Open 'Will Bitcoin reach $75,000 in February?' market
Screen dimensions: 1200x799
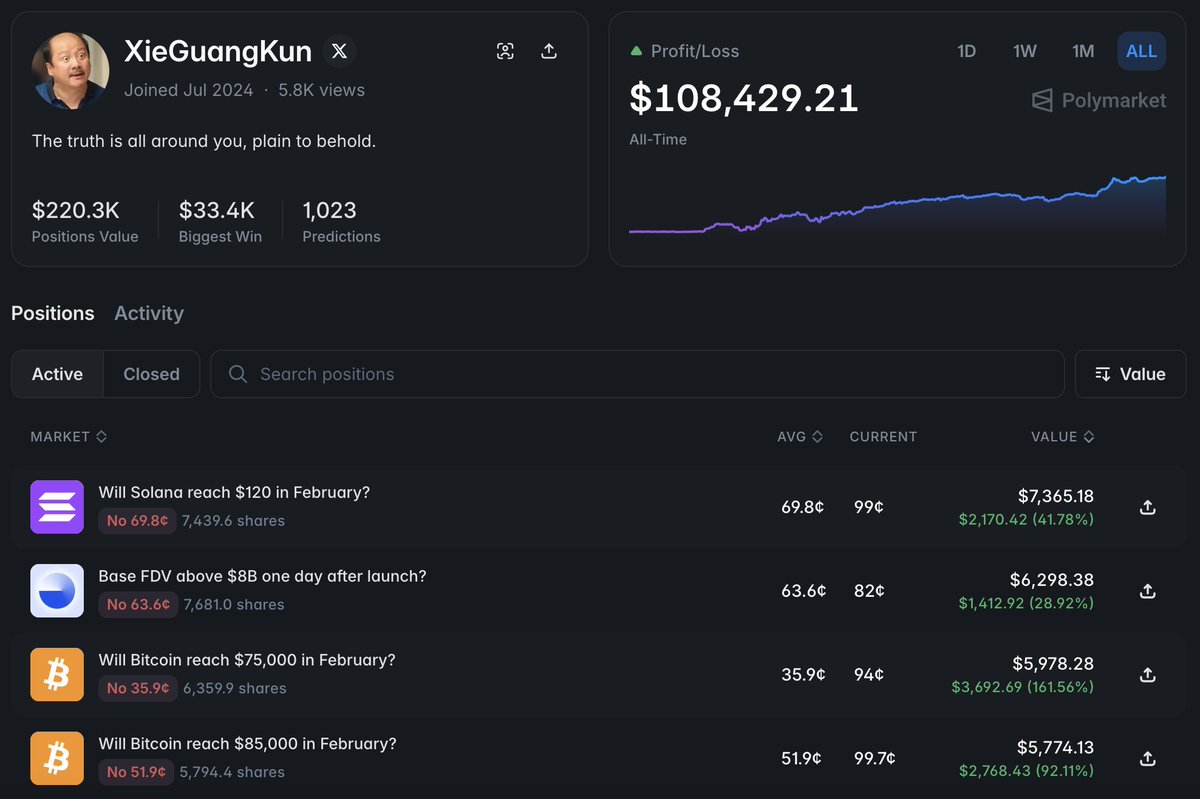coord(247,660)
